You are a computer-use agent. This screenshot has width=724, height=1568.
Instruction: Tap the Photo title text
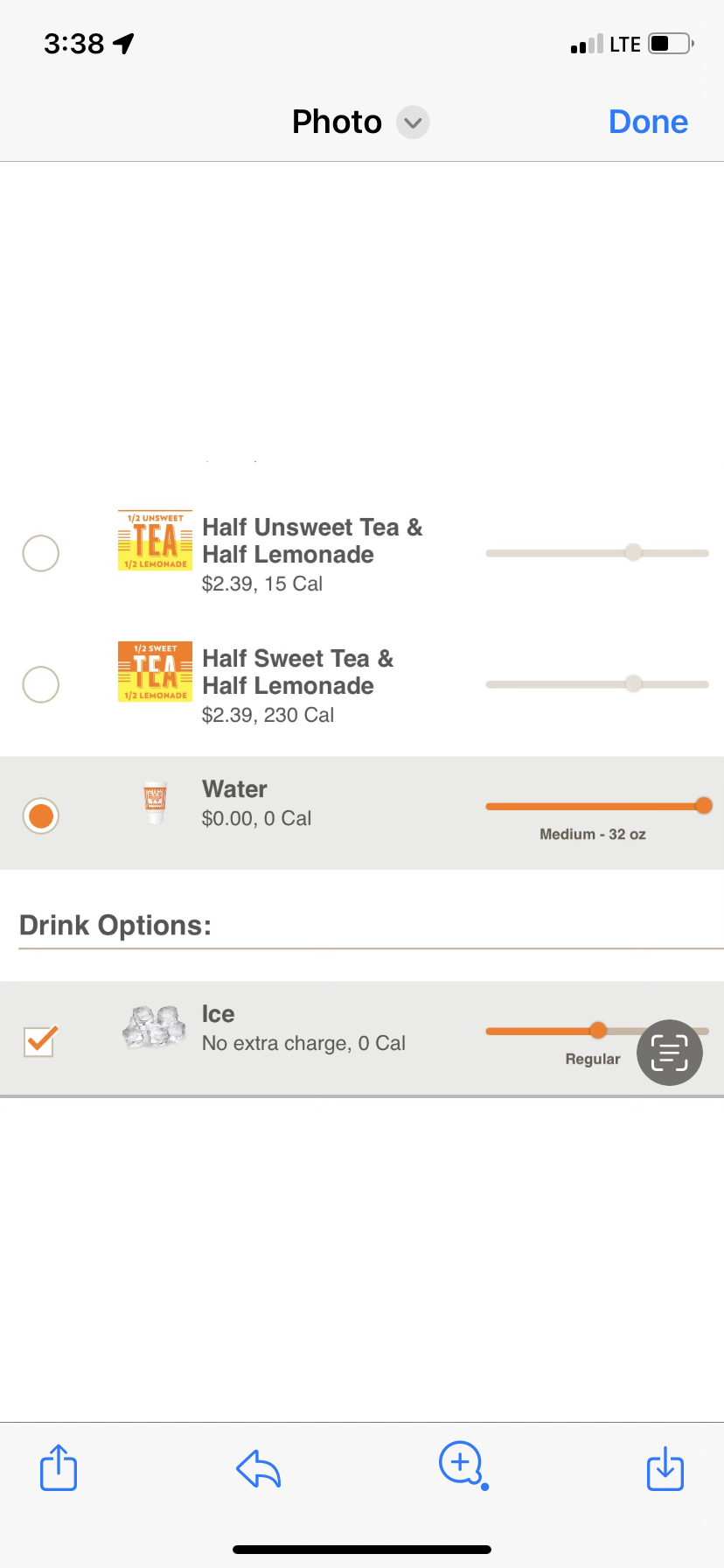(337, 122)
